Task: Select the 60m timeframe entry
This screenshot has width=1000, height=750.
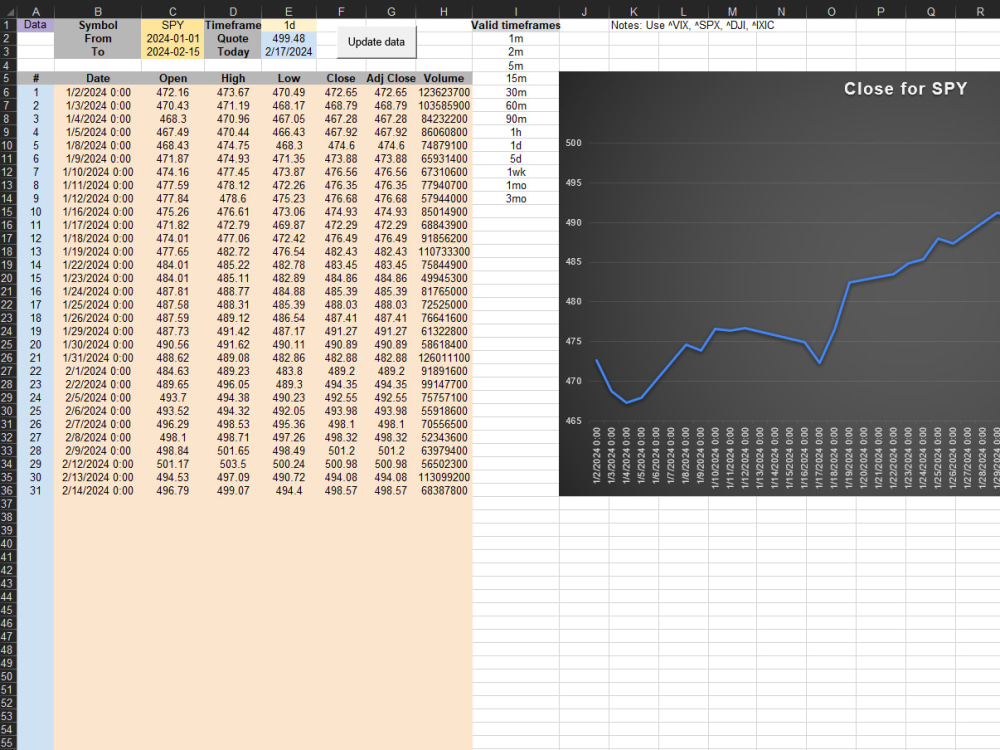Action: click(515, 105)
